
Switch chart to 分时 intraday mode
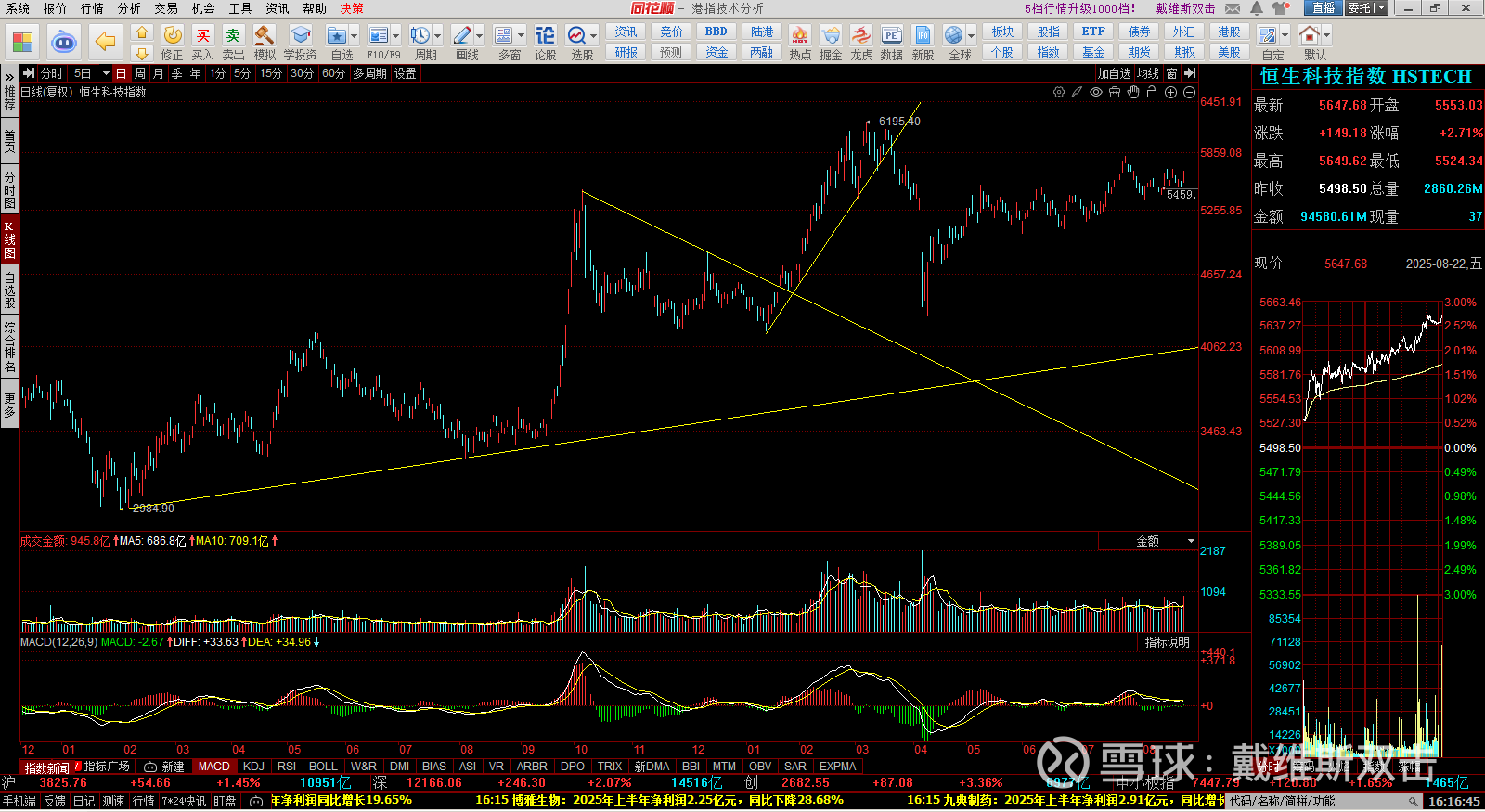[52, 73]
